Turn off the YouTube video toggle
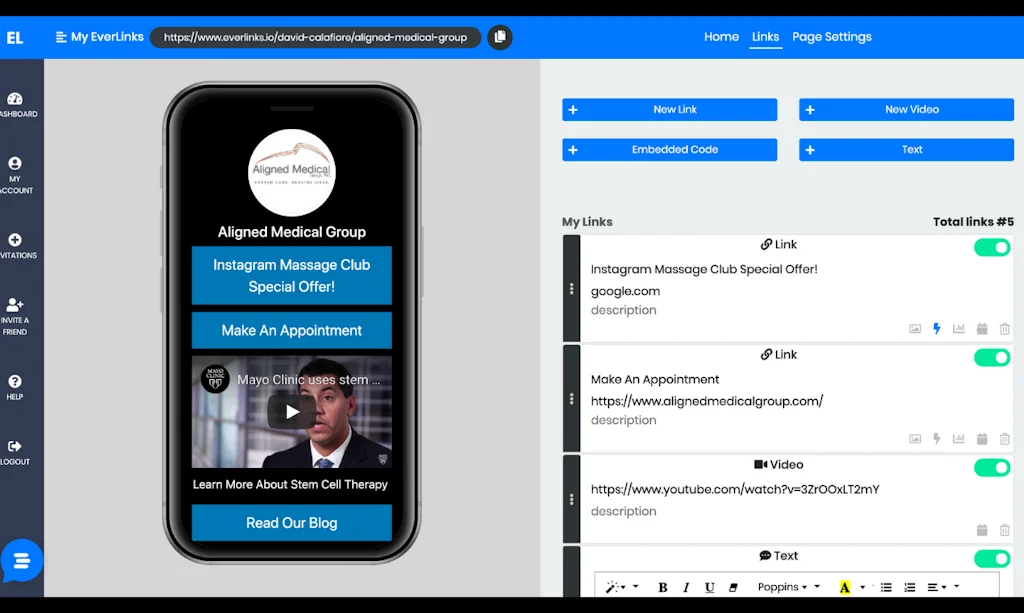This screenshot has height=613, width=1024. tap(991, 467)
